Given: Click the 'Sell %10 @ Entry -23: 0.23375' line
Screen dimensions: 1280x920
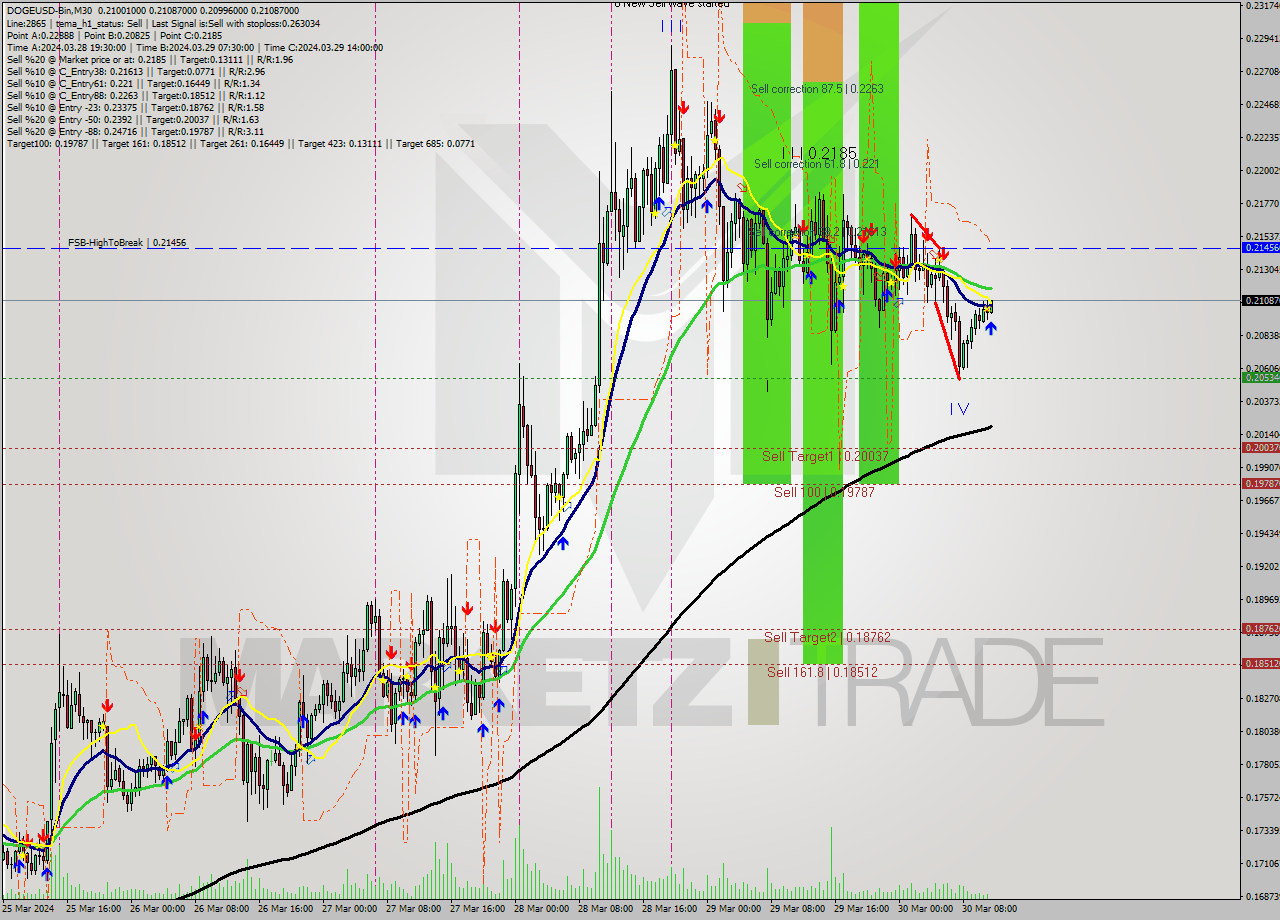Looking at the screenshot, I should pos(135,107).
